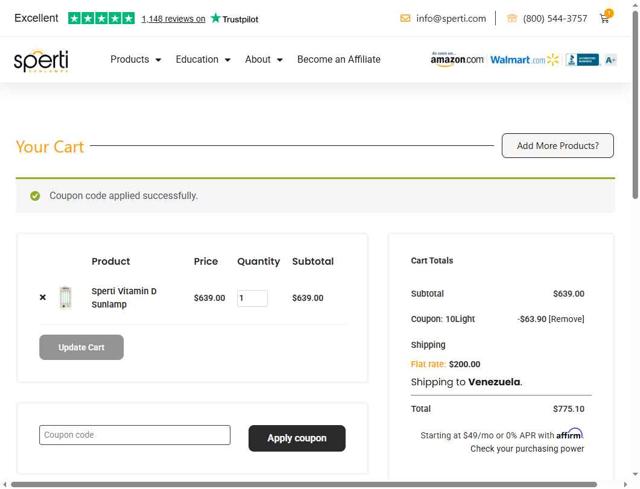Click the Add More Products? button
This screenshot has height=489, width=640.
pyautogui.click(x=558, y=145)
